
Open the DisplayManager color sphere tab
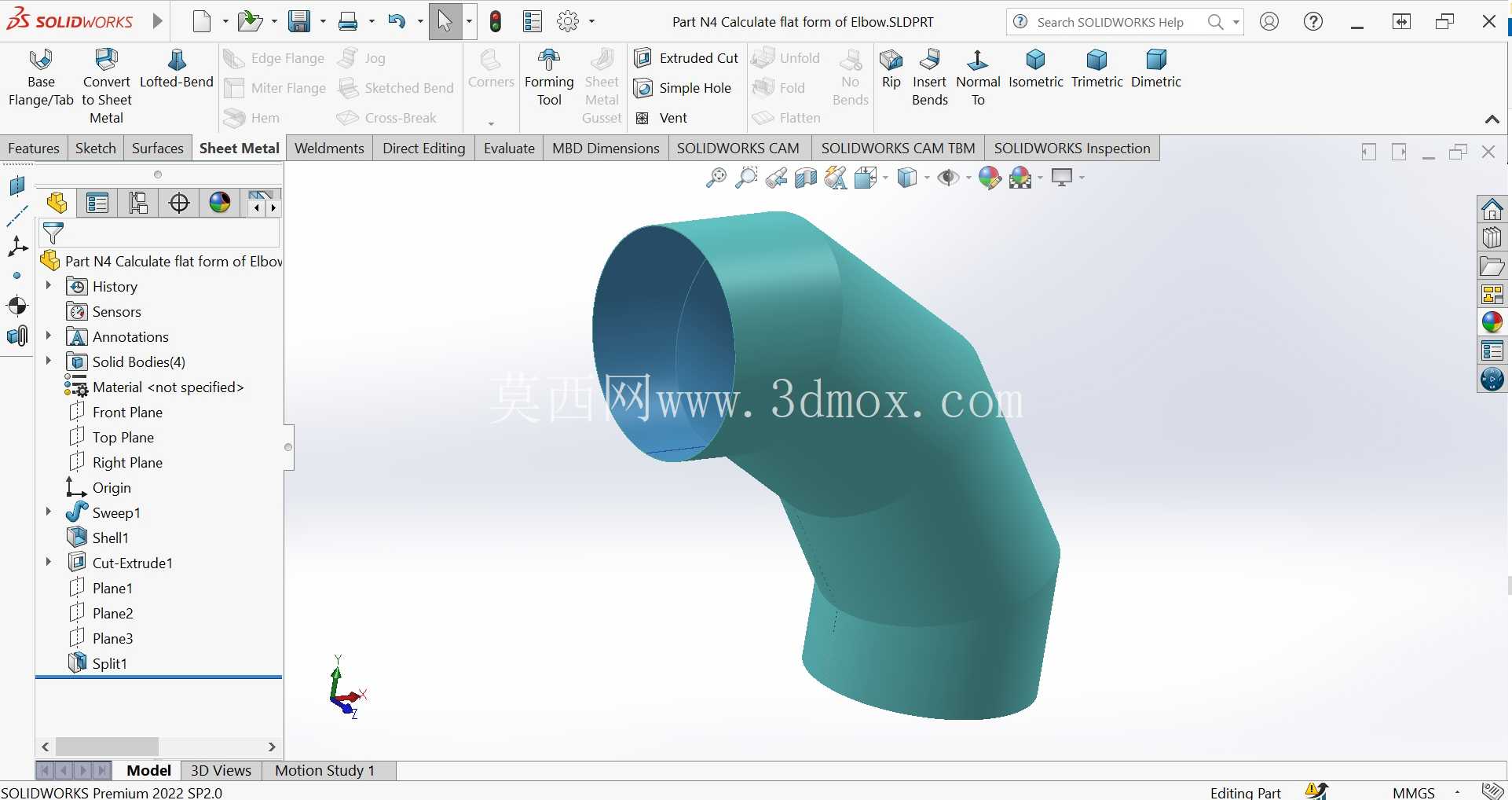point(220,204)
